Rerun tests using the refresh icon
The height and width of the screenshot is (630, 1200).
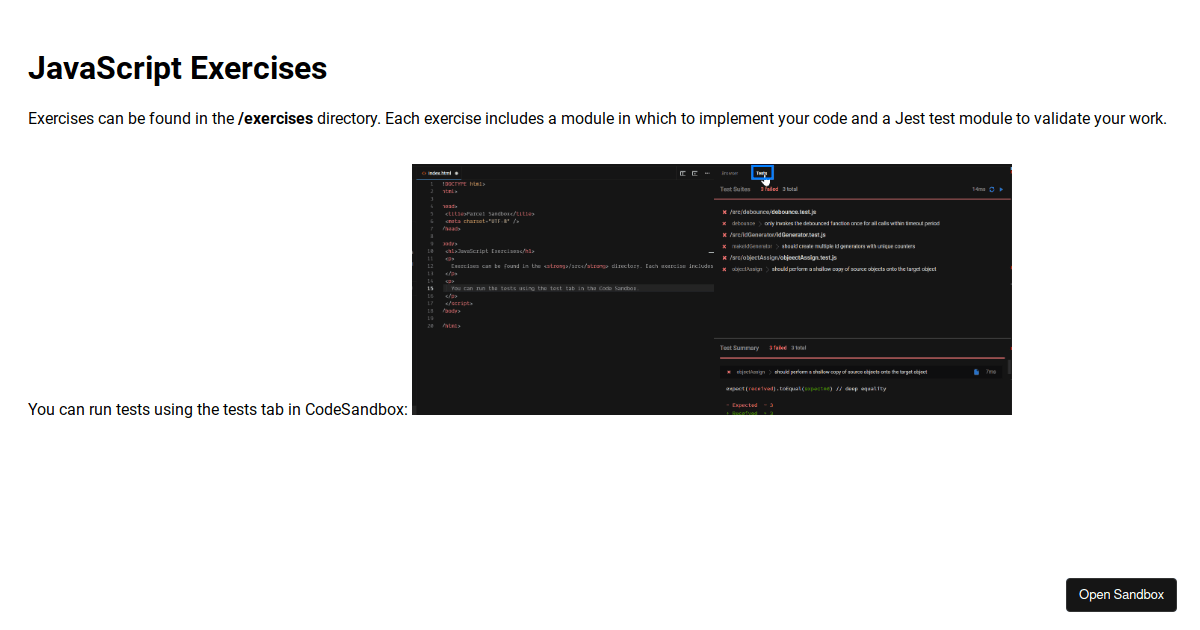pos(991,189)
